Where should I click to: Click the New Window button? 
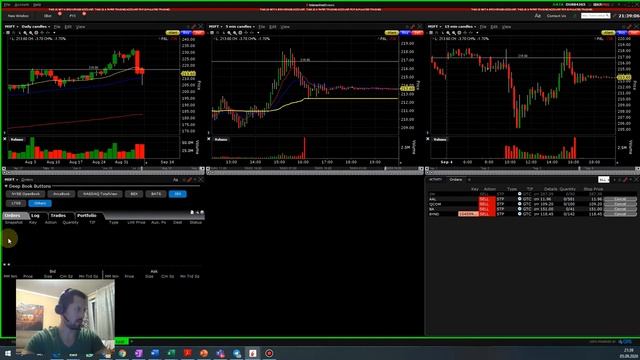click(x=18, y=16)
